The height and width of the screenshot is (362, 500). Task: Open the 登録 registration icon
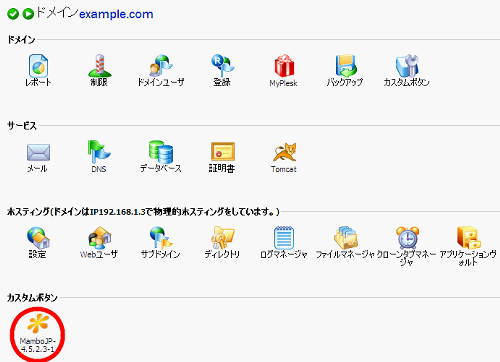(222, 66)
